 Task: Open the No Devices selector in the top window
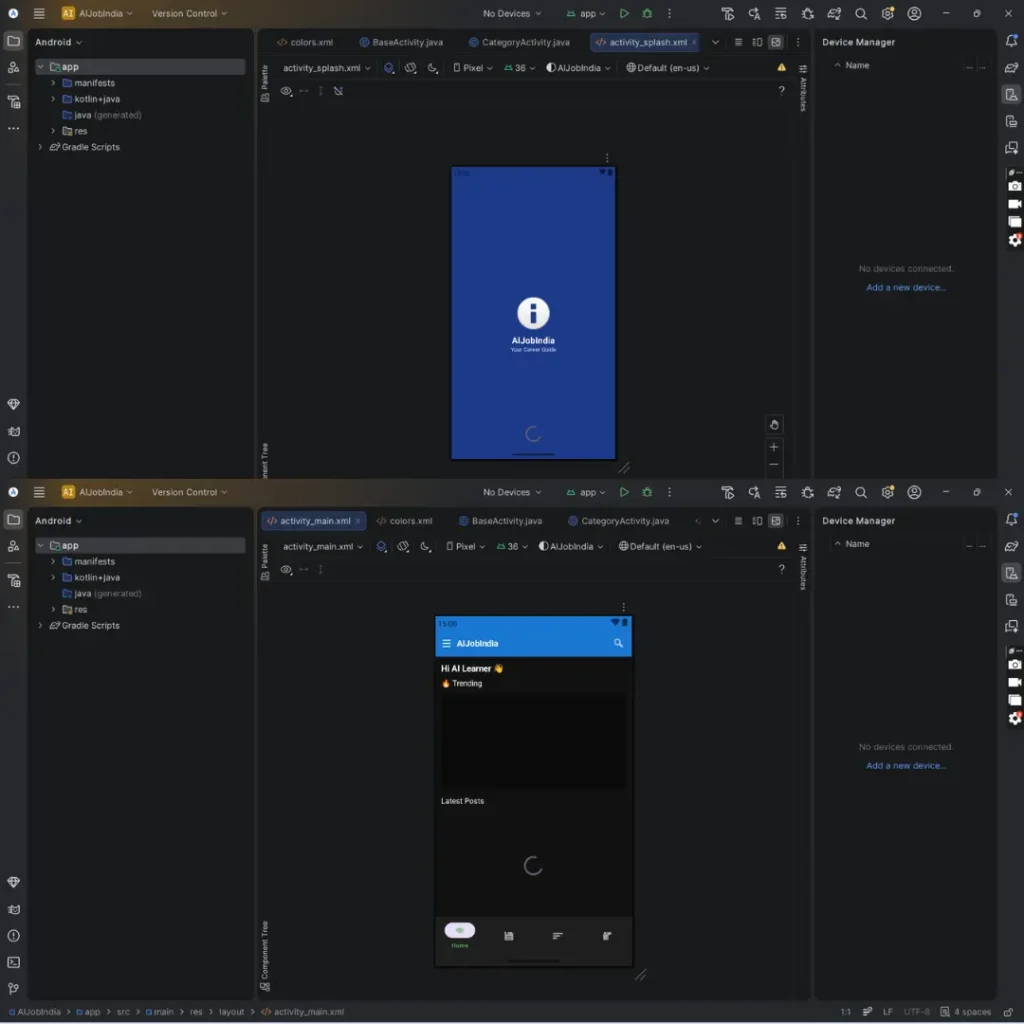tap(512, 13)
